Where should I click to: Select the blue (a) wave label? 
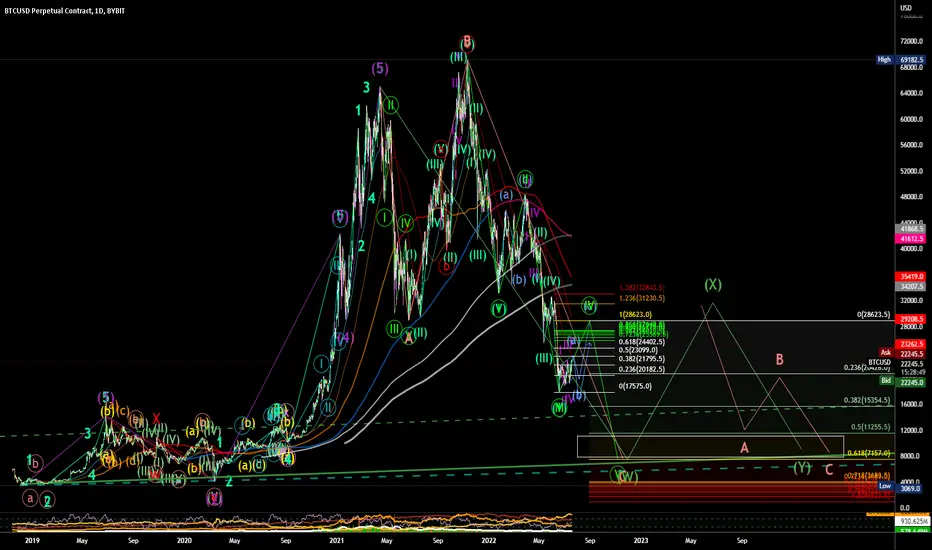(x=506, y=194)
